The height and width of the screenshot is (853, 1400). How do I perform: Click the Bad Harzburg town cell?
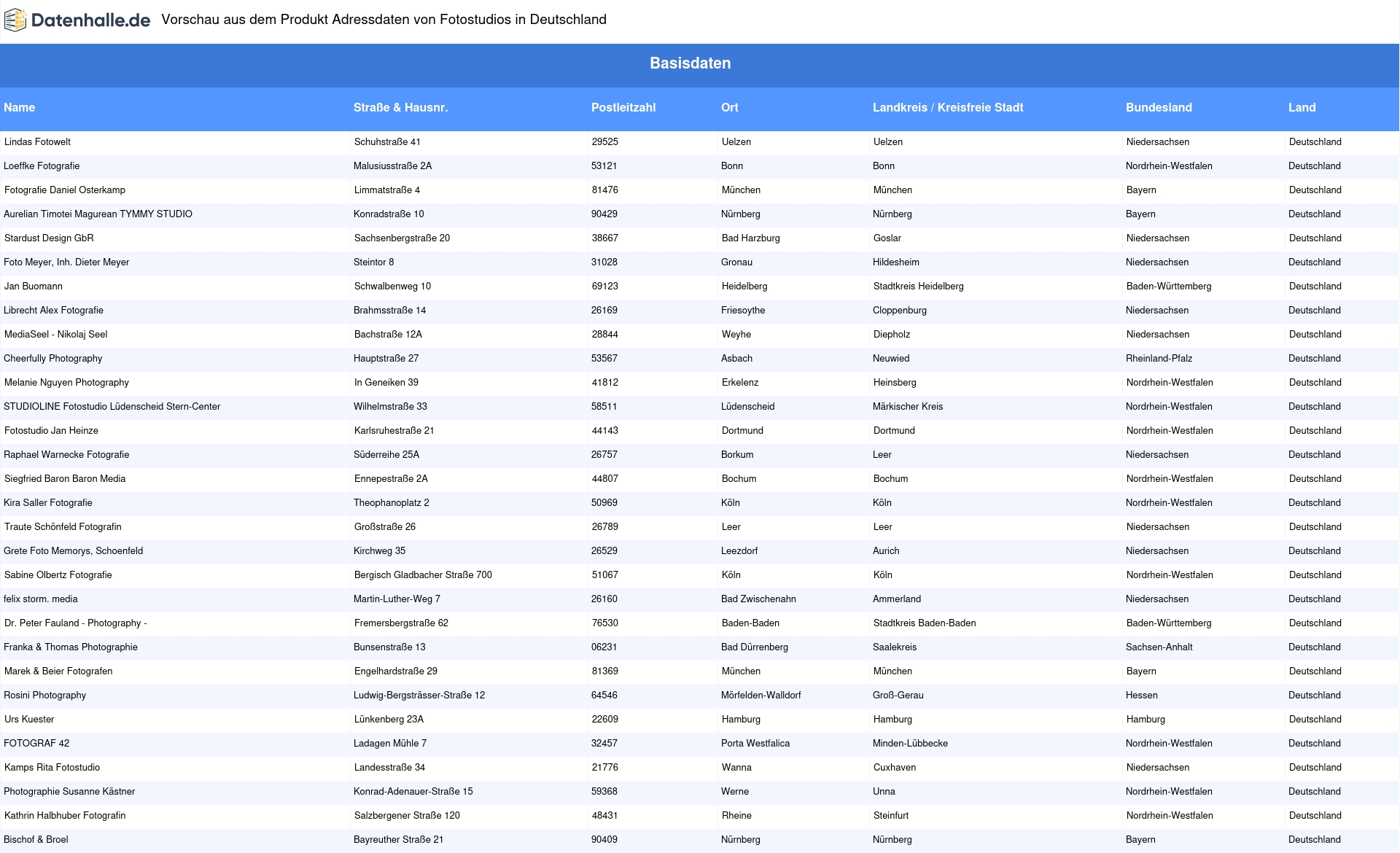click(x=751, y=238)
